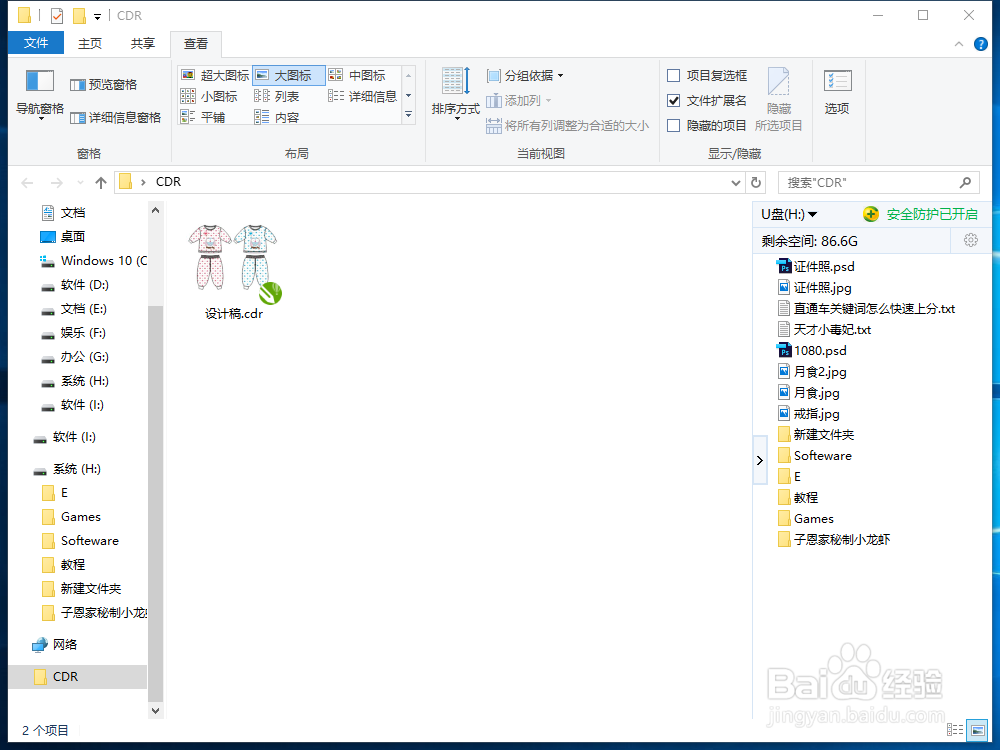
Task: Switch layout to 大图标
Action: coord(289,75)
